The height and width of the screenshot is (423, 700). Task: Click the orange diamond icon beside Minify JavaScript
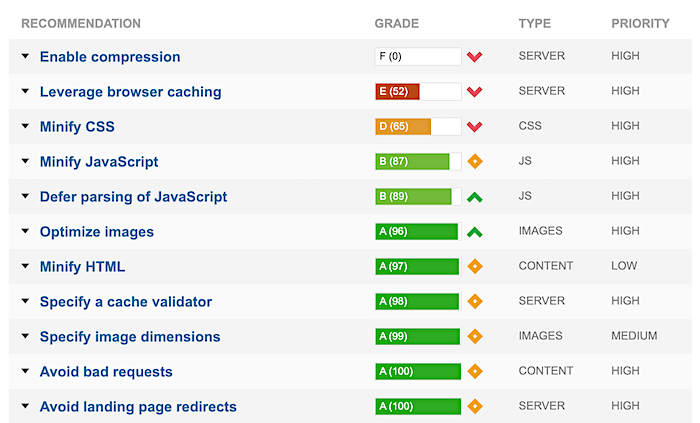[475, 162]
